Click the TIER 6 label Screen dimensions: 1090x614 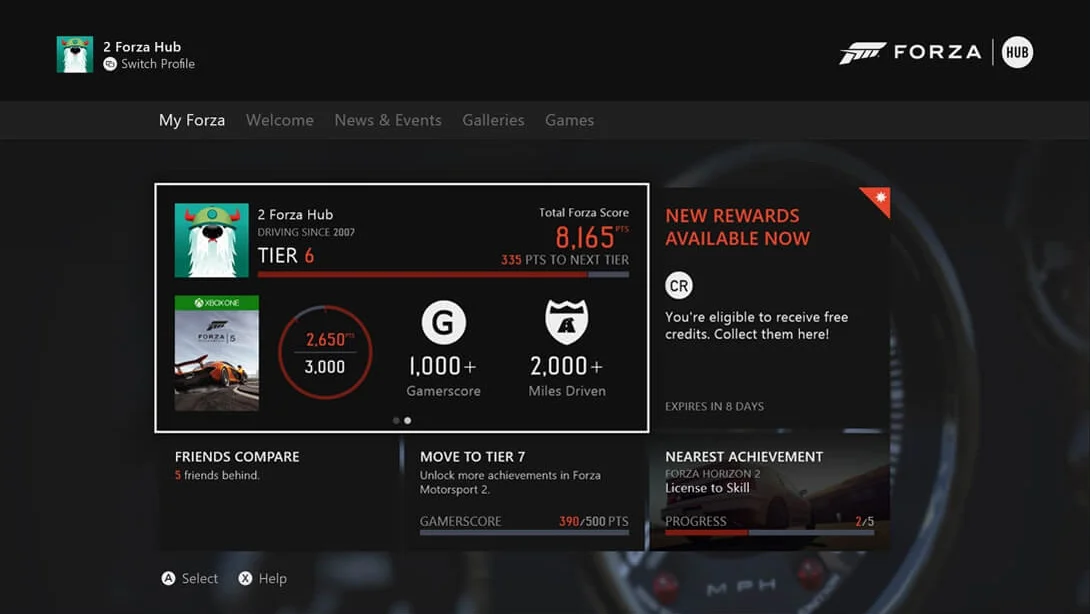click(286, 256)
